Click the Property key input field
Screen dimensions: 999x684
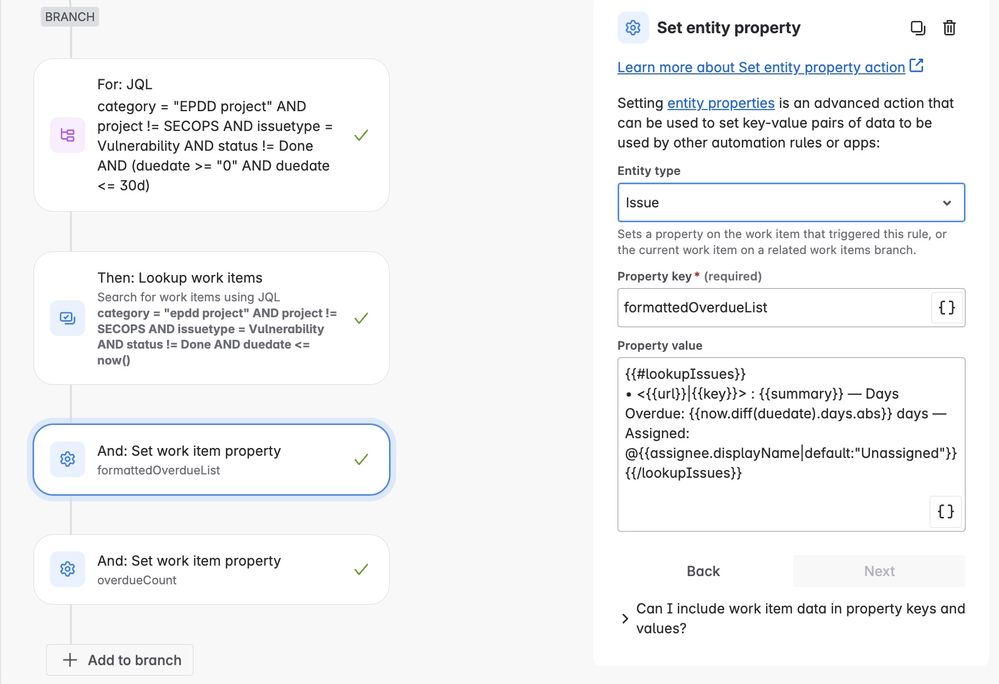[774, 308]
